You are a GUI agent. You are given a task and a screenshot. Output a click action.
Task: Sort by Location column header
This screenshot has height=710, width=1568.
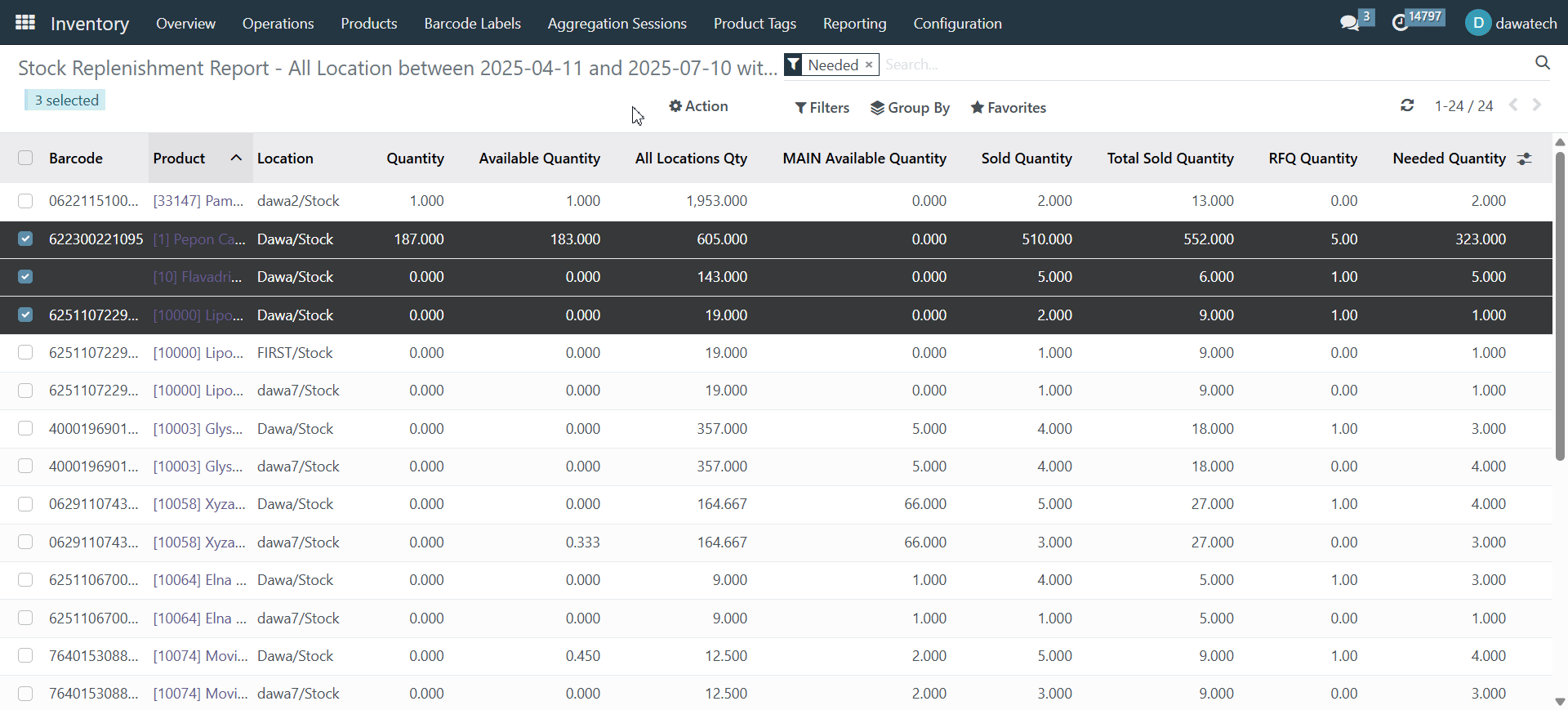click(x=285, y=159)
